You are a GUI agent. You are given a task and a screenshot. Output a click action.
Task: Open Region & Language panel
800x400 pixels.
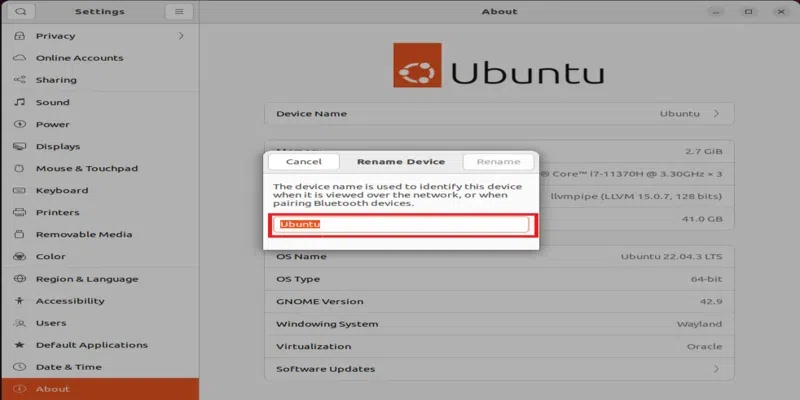pyautogui.click(x=99, y=279)
